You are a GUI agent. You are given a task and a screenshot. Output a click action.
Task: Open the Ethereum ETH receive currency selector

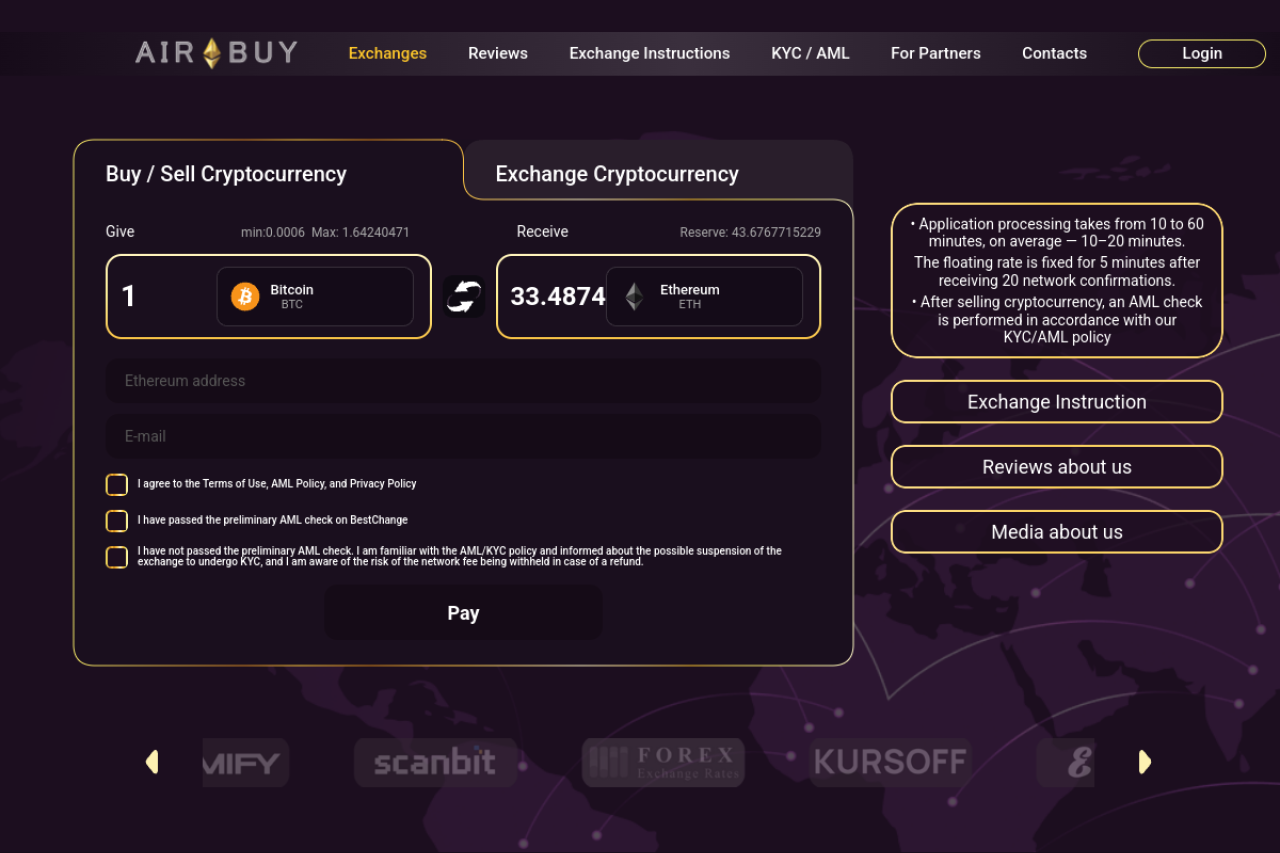pyautogui.click(x=704, y=296)
